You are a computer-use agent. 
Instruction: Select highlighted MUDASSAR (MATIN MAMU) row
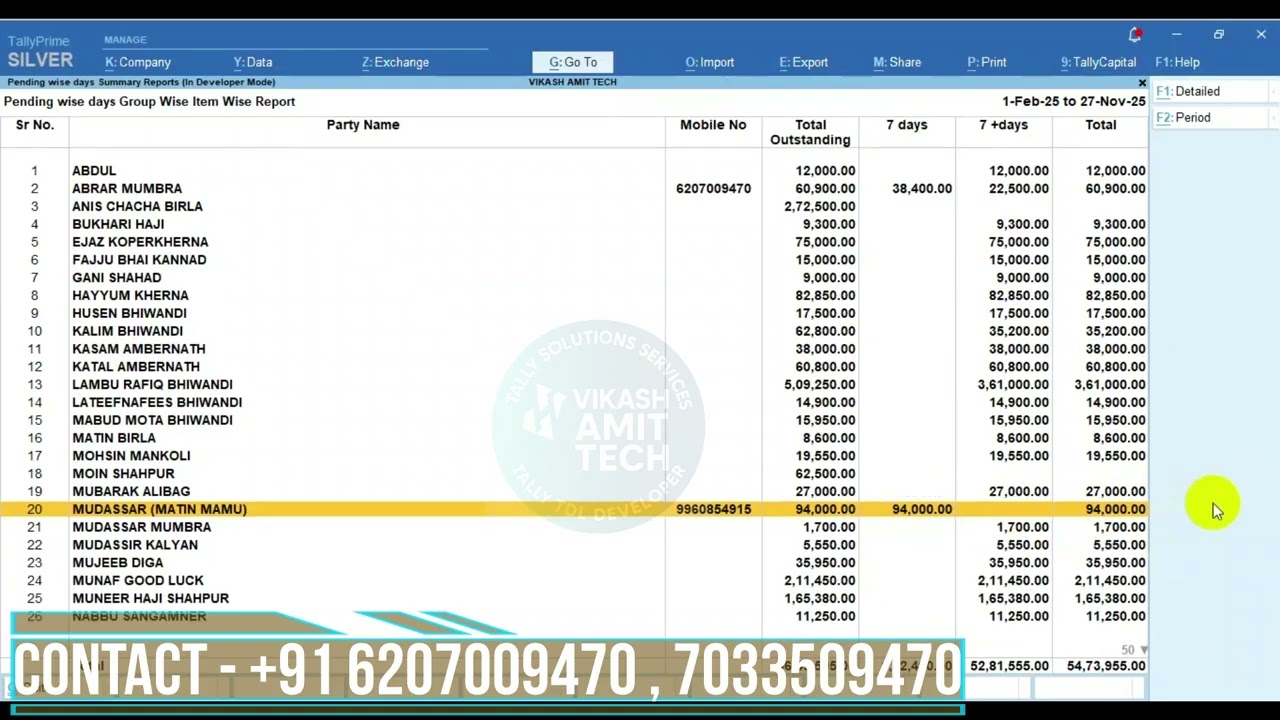573,509
